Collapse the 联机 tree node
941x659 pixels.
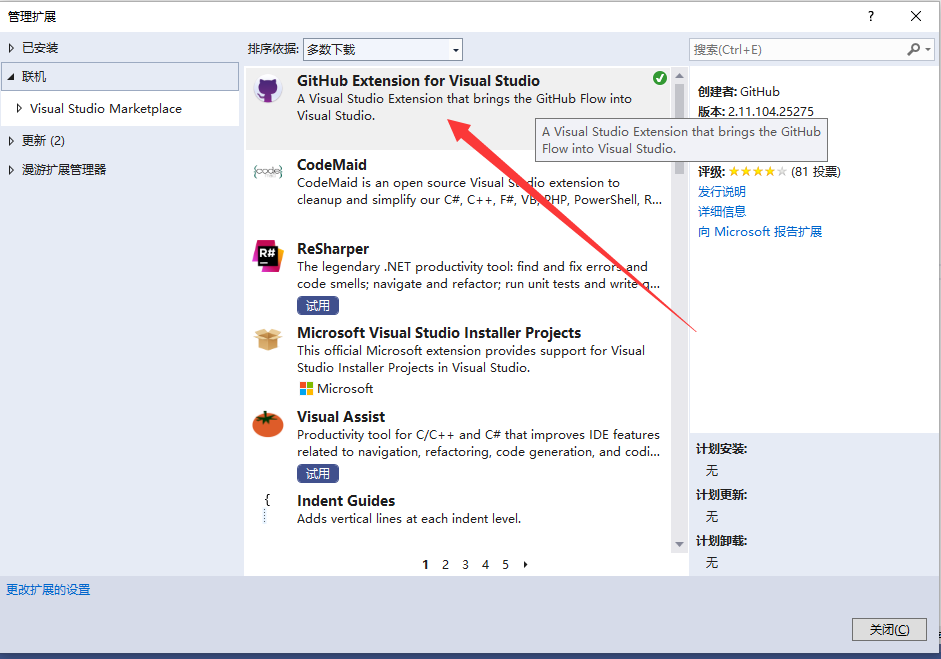(11, 77)
